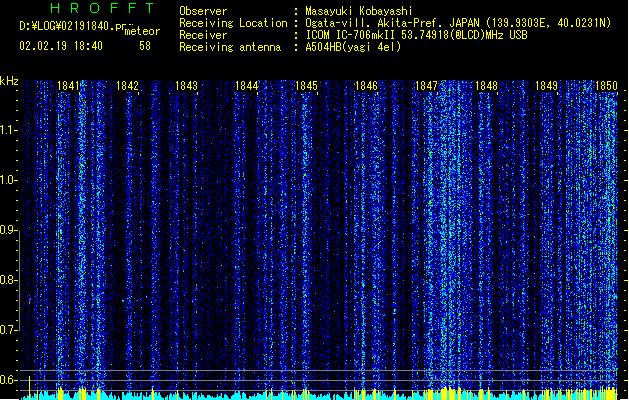This screenshot has width=629, height=400.
Task: Click the 1846 time marker
Action: coord(366,86)
